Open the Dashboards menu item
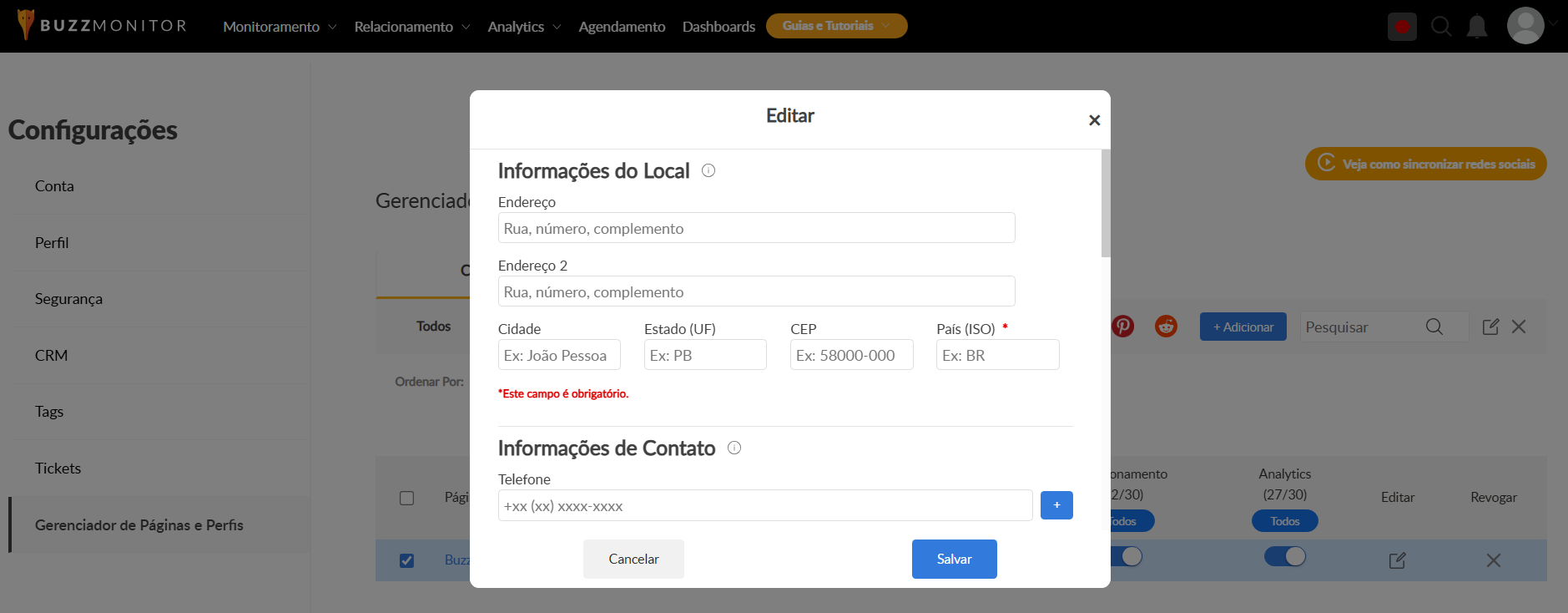Image resolution: width=1568 pixels, height=613 pixels. click(718, 27)
